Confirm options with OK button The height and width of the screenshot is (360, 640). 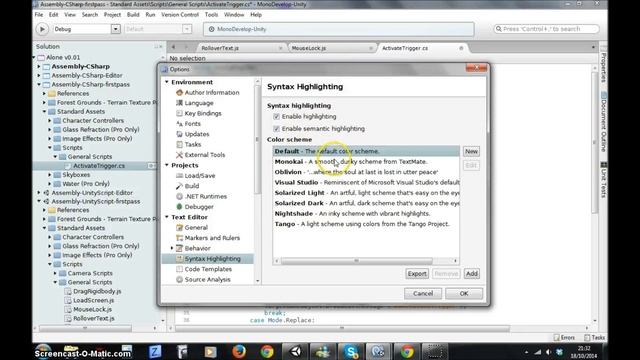[x=464, y=293]
